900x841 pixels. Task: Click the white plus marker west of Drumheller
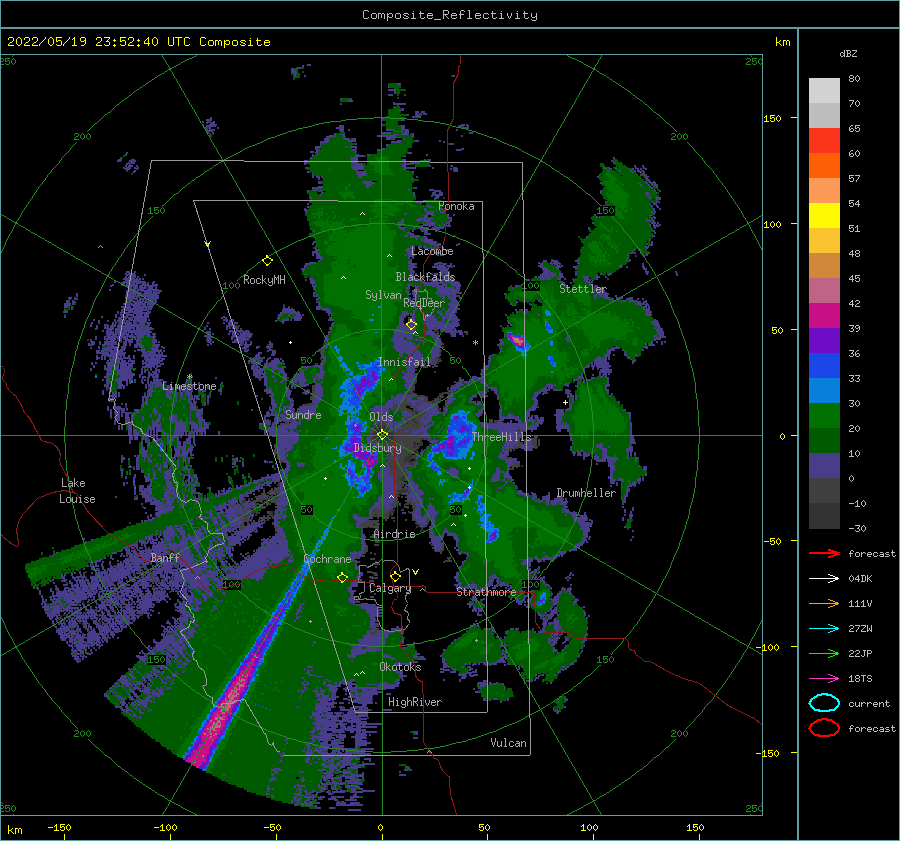pyautogui.click(x=565, y=402)
